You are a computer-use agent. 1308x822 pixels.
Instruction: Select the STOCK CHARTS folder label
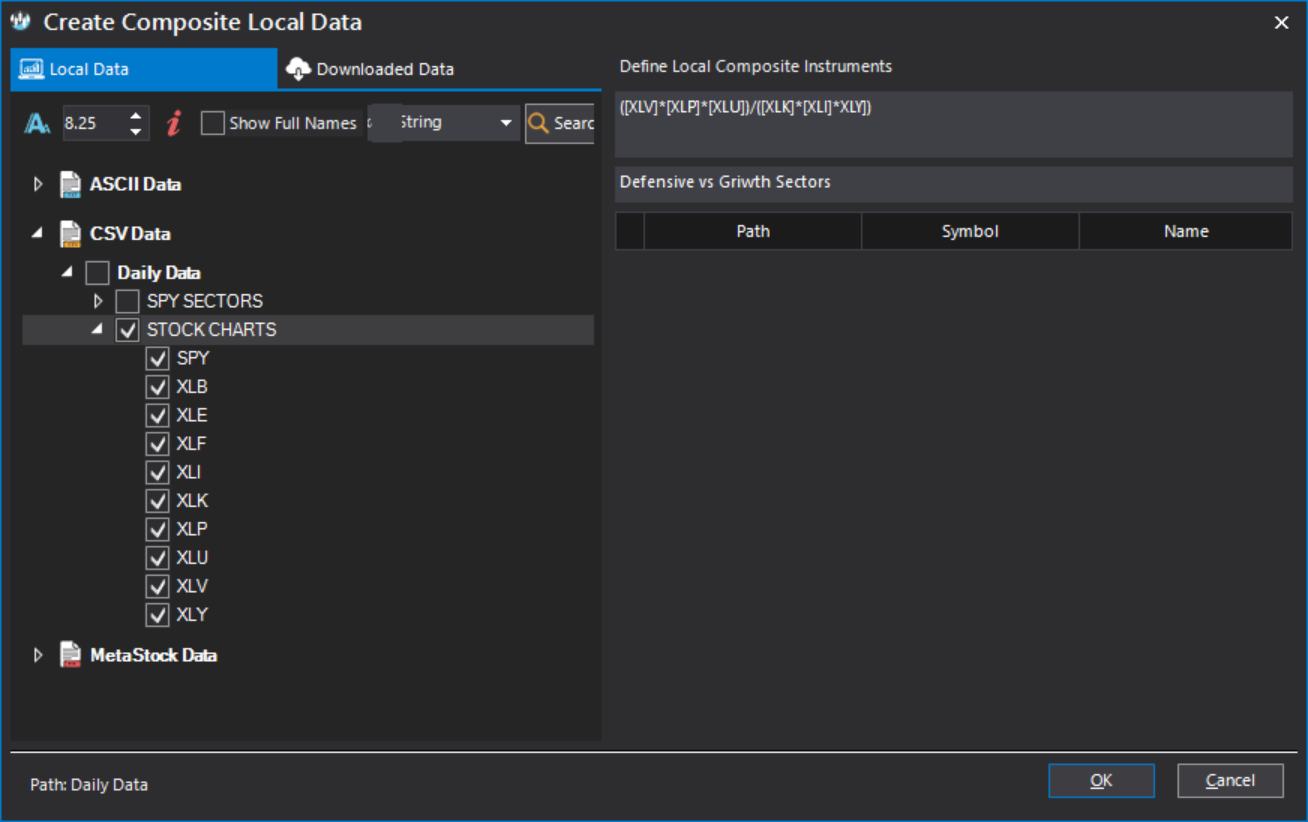[212, 330]
